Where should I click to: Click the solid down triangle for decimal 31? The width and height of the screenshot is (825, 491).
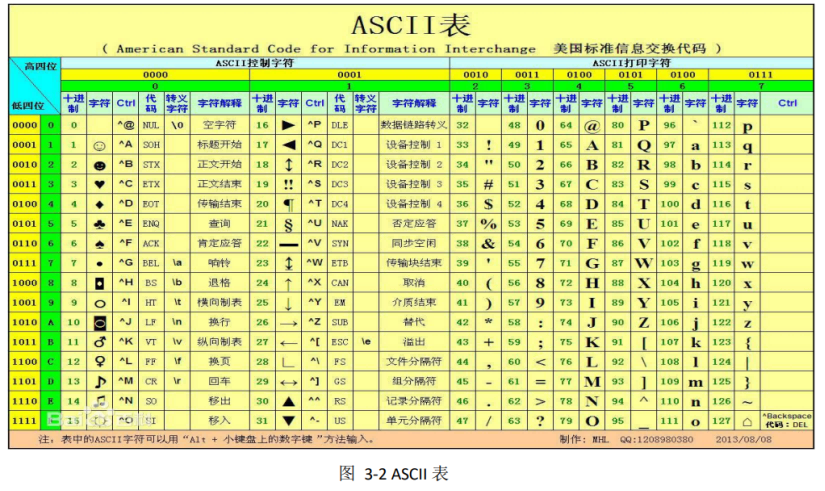click(x=288, y=421)
